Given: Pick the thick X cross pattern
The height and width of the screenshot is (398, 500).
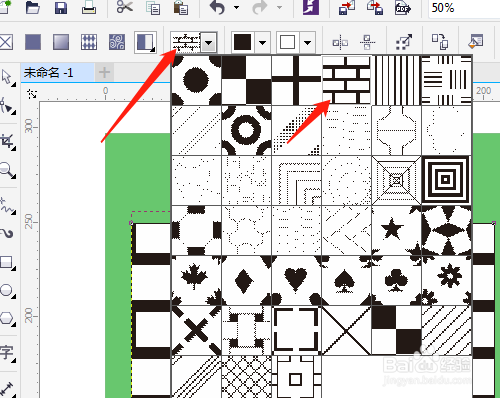Looking at the screenshot, I should 196,330.
